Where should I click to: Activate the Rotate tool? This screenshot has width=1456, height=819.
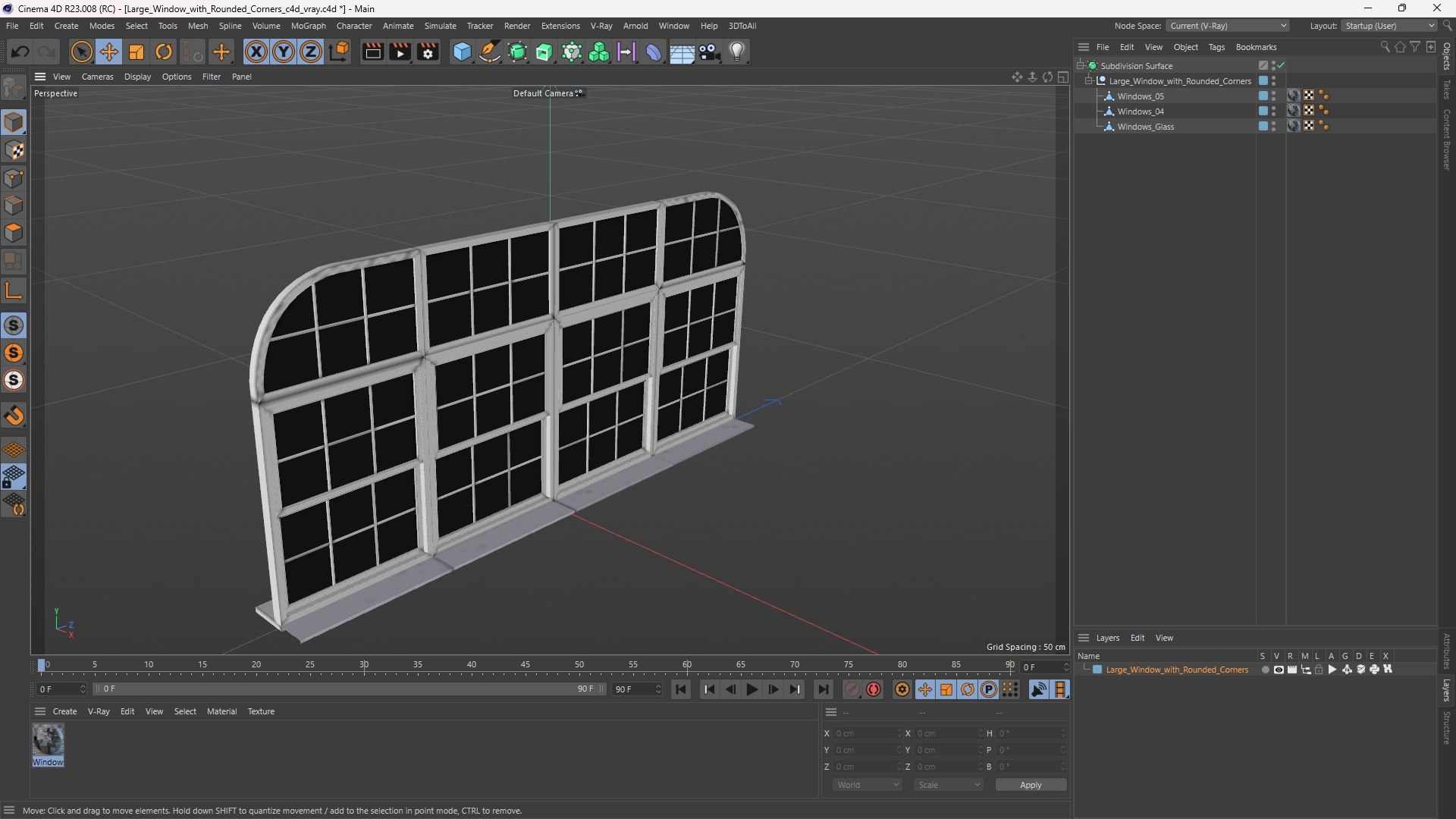pos(164,52)
